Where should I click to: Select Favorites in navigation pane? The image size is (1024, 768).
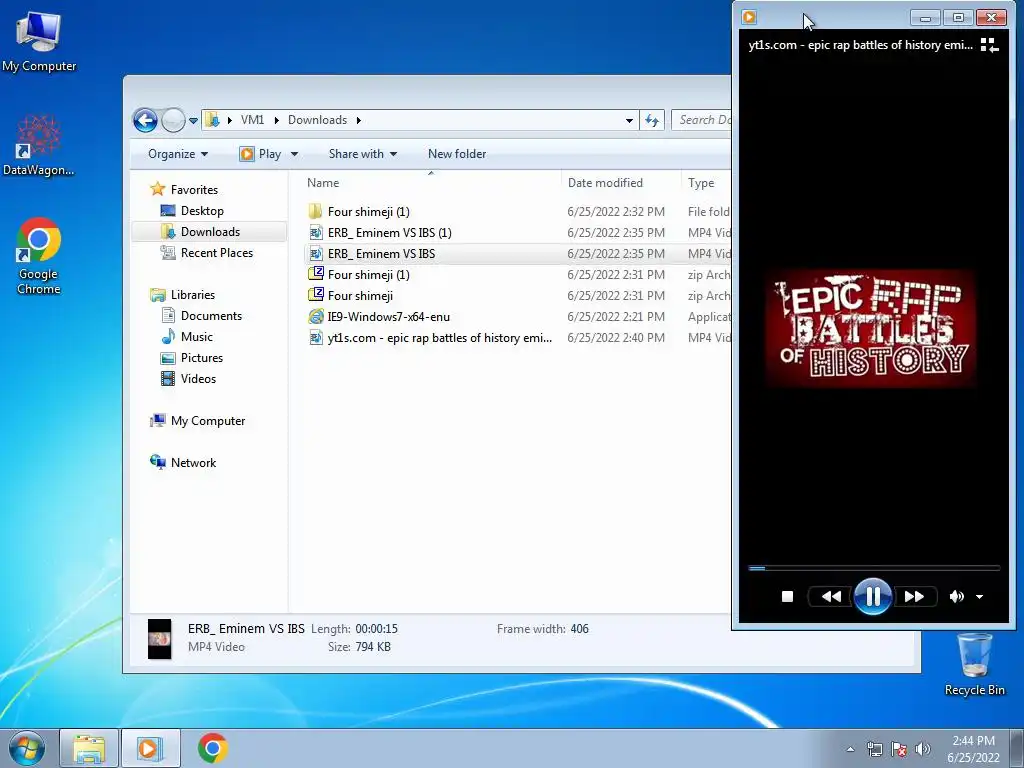pyautogui.click(x=194, y=190)
